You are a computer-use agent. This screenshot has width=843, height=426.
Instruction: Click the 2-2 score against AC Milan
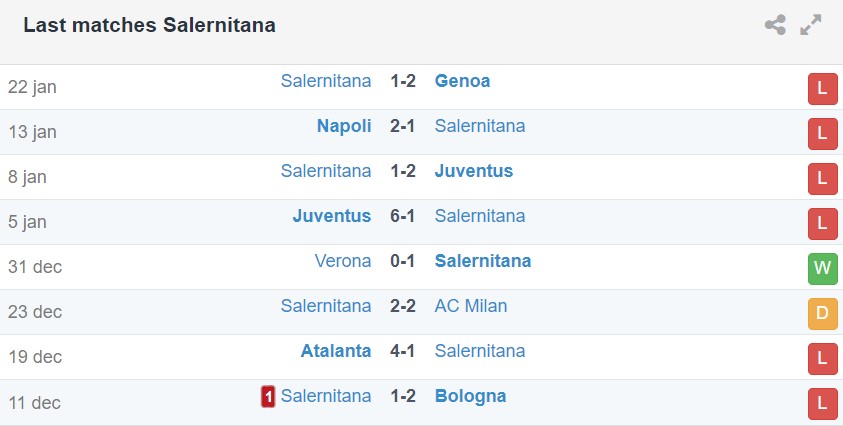403,306
